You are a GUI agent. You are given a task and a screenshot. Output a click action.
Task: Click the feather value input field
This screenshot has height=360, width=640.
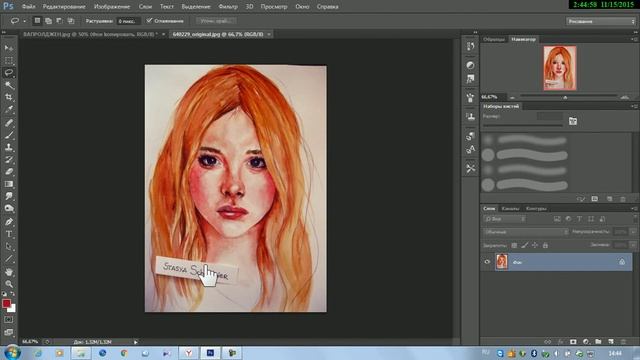pos(128,21)
